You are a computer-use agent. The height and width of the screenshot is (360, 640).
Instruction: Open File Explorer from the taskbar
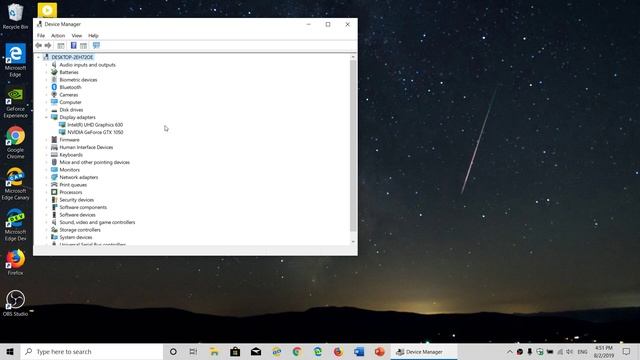pyautogui.click(x=214, y=351)
